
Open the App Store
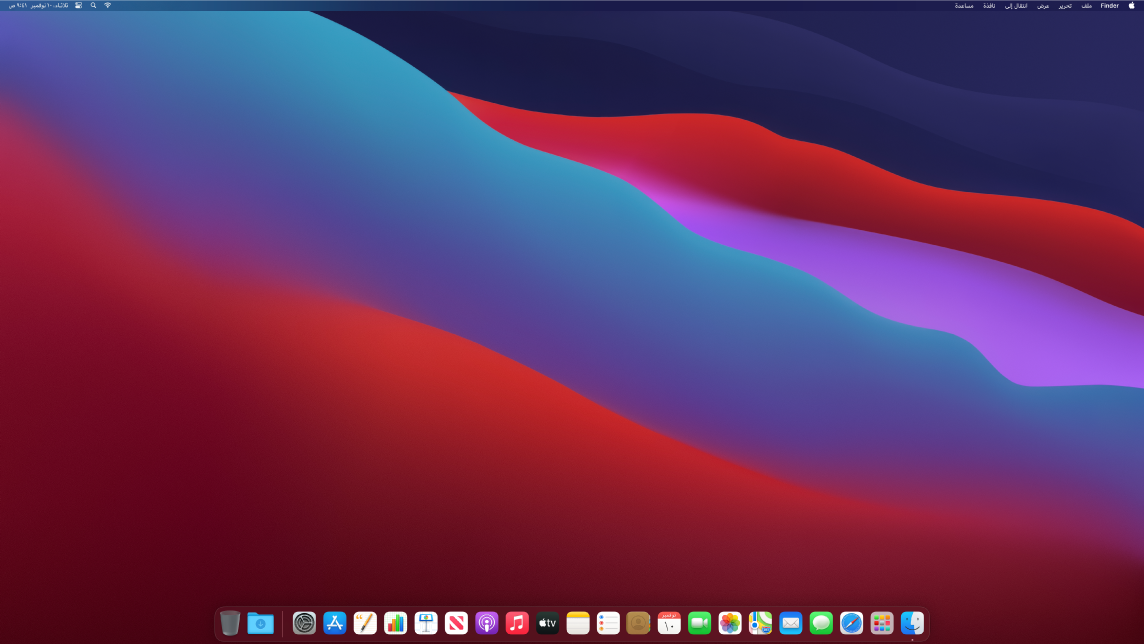tap(335, 623)
